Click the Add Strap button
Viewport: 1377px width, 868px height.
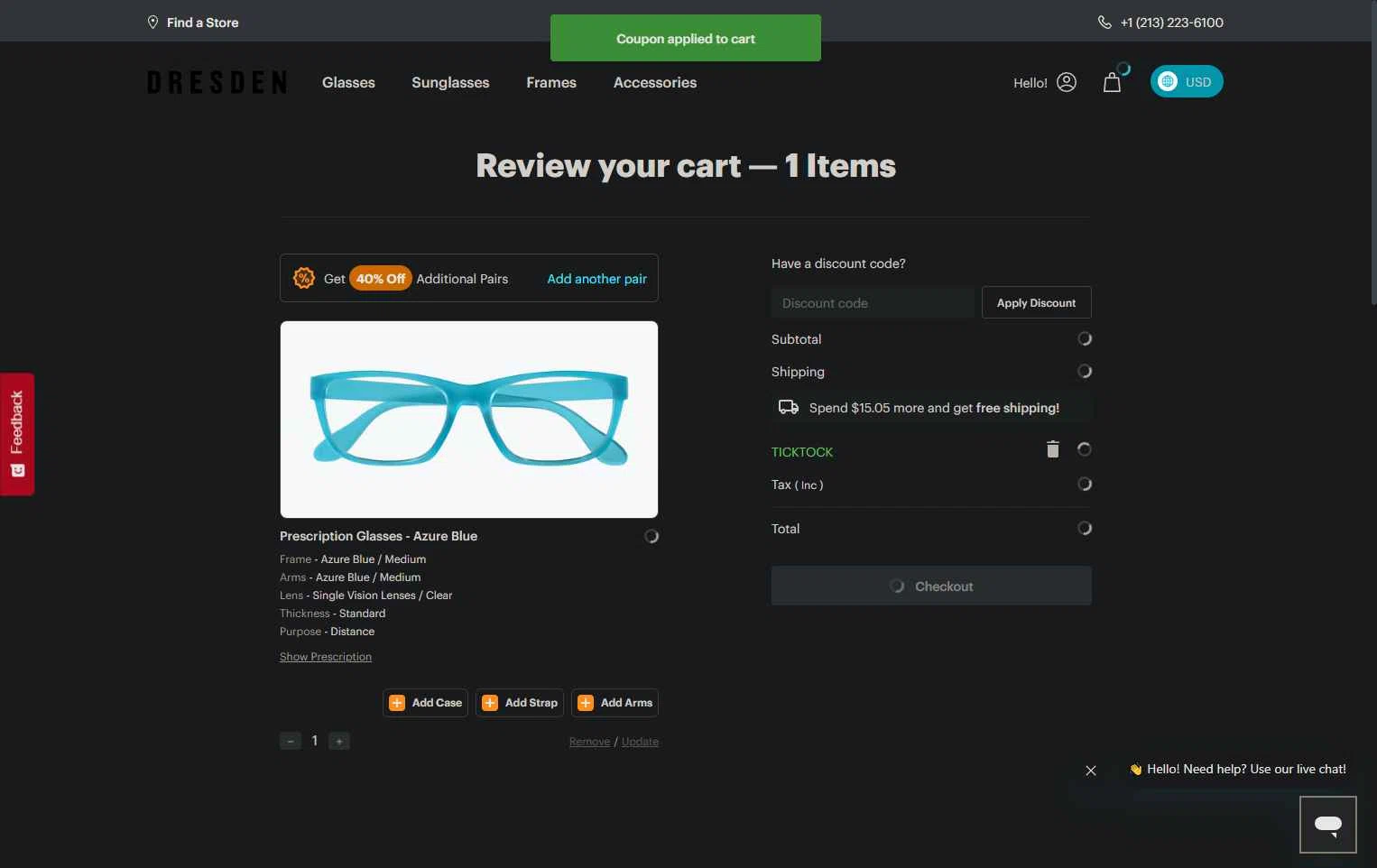520,703
